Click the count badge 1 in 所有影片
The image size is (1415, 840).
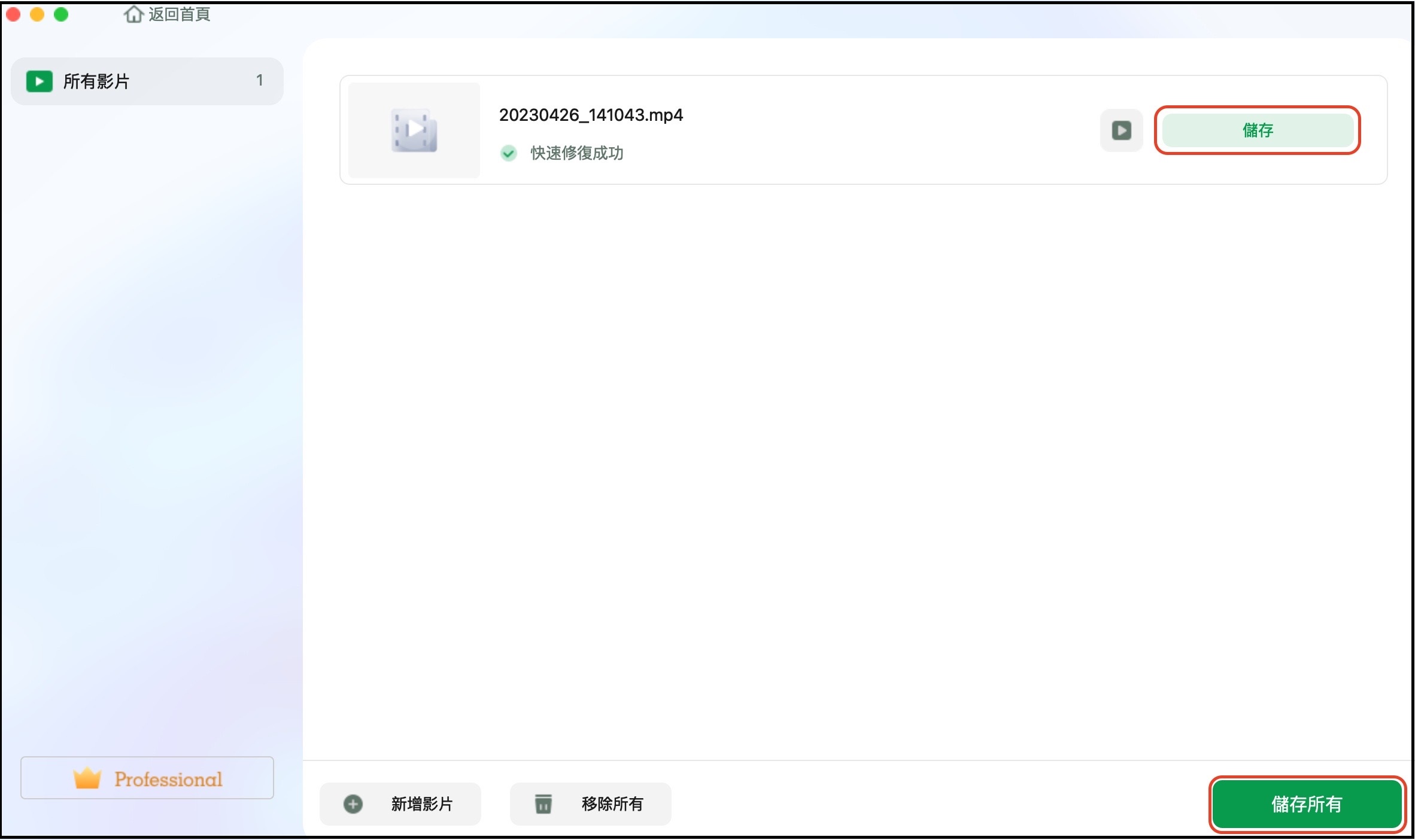click(259, 80)
